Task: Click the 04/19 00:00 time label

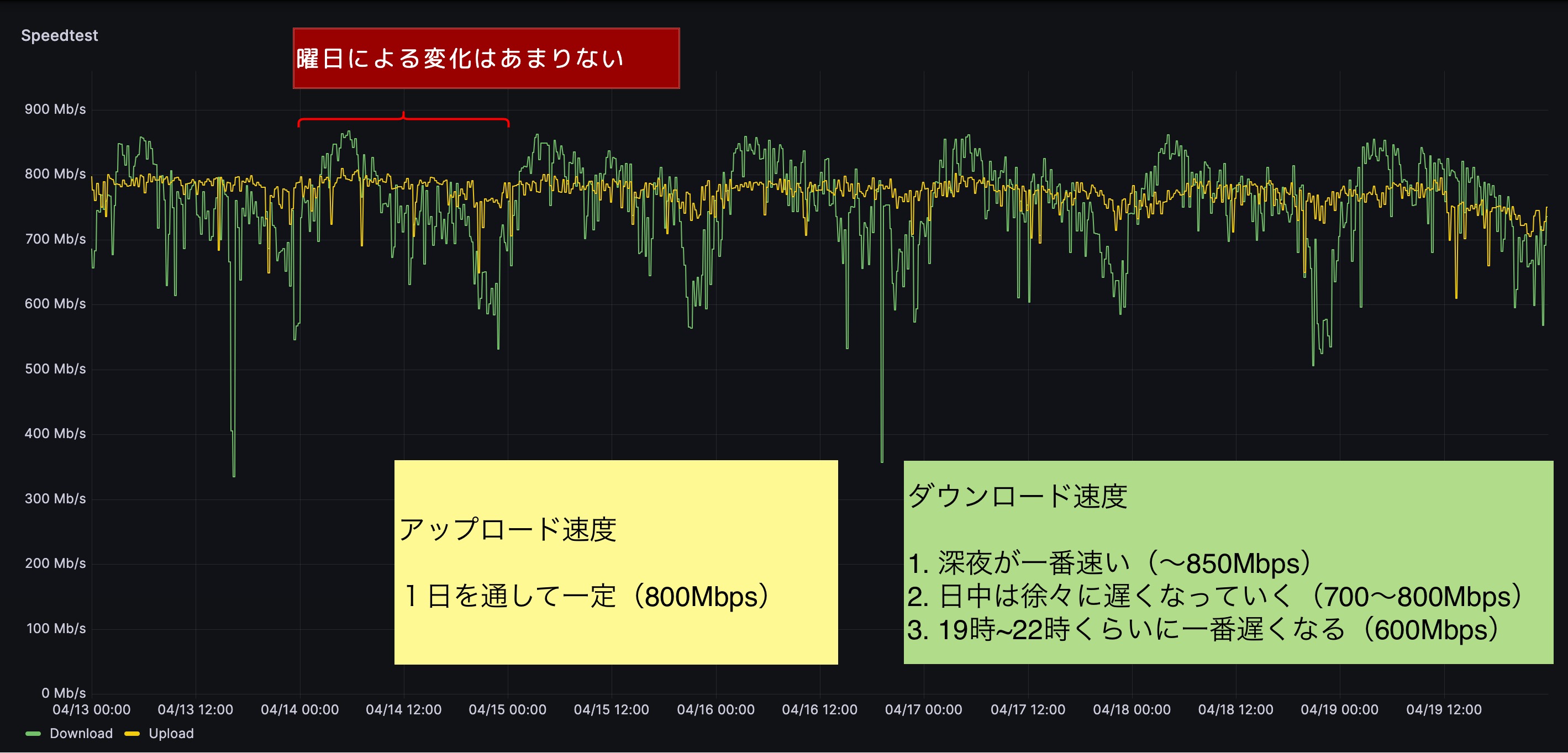Action: point(1340,710)
